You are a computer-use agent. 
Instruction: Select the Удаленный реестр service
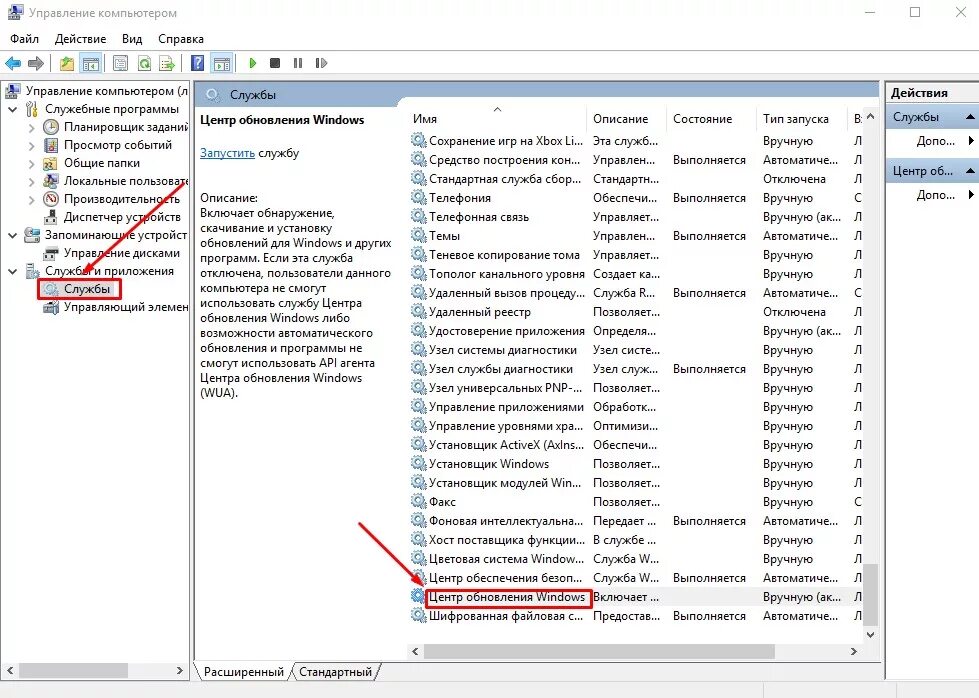click(x=637, y=312)
